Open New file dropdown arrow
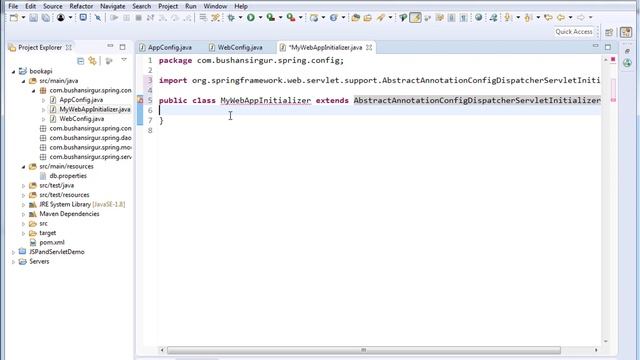 point(23,18)
